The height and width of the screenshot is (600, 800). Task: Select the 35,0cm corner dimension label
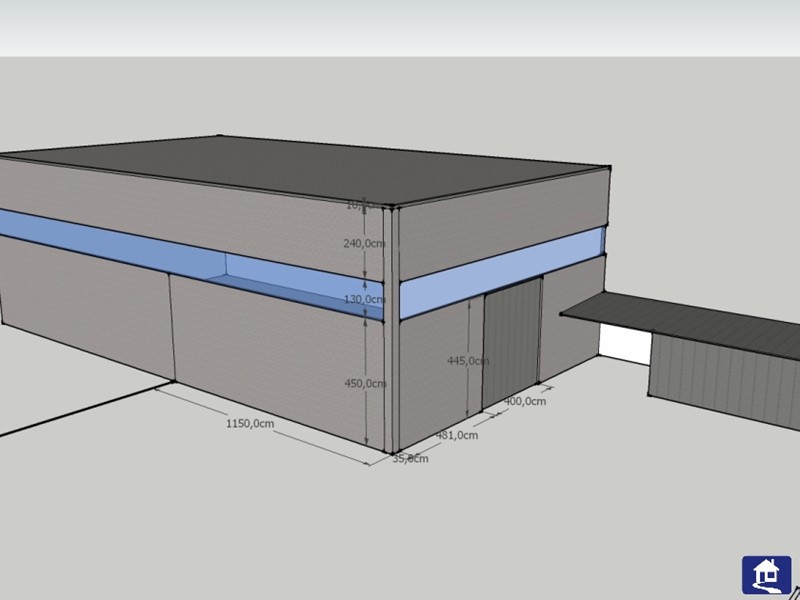point(410,459)
